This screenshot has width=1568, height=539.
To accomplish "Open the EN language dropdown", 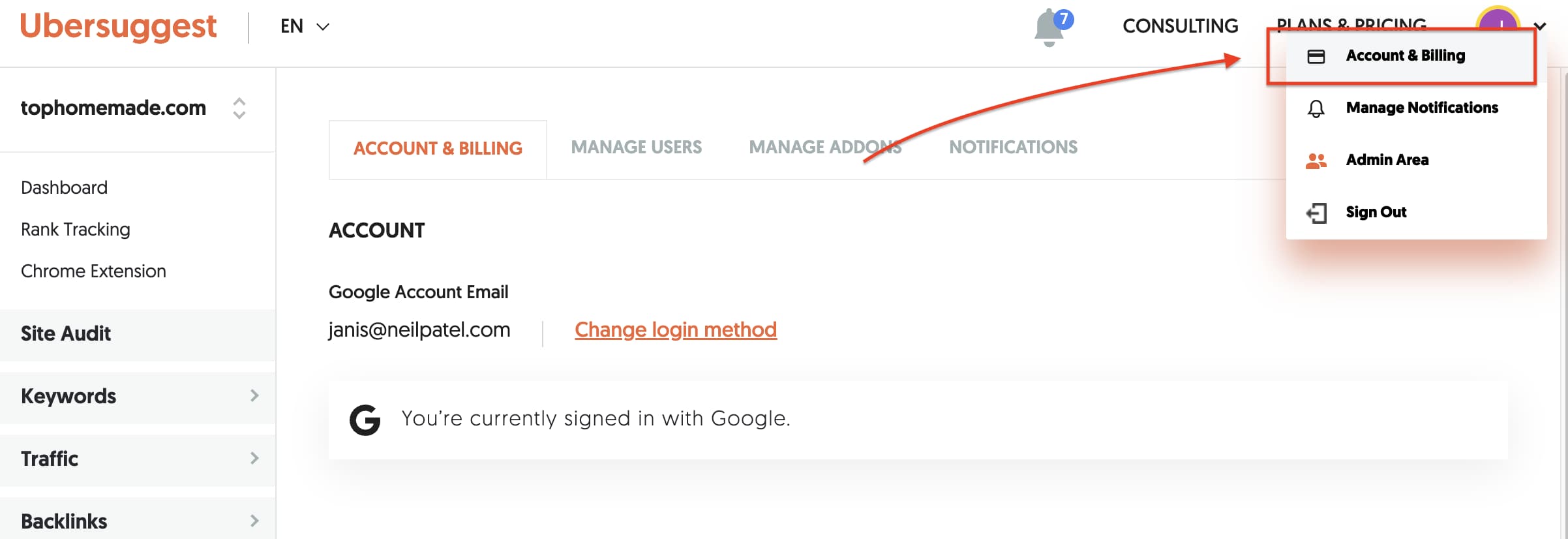I will [305, 27].
